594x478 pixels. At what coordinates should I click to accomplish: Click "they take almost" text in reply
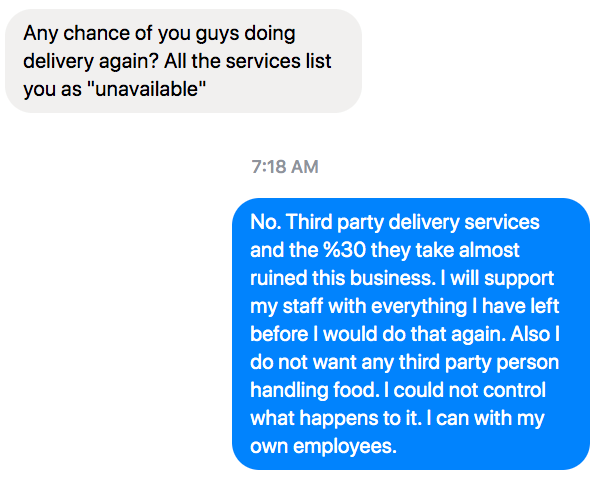(x=445, y=250)
